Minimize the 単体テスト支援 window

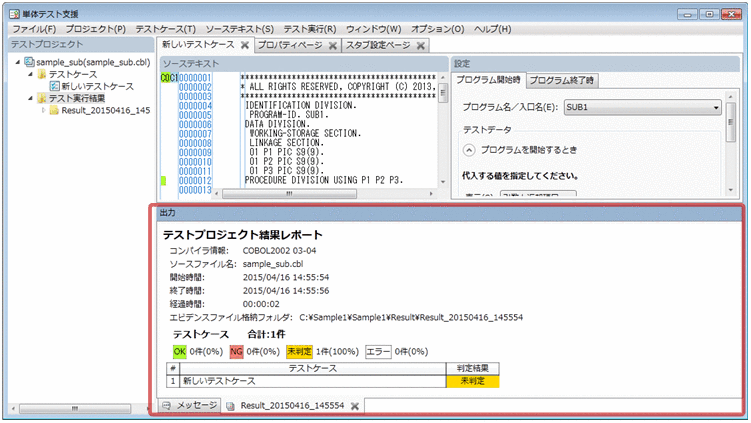click(687, 14)
